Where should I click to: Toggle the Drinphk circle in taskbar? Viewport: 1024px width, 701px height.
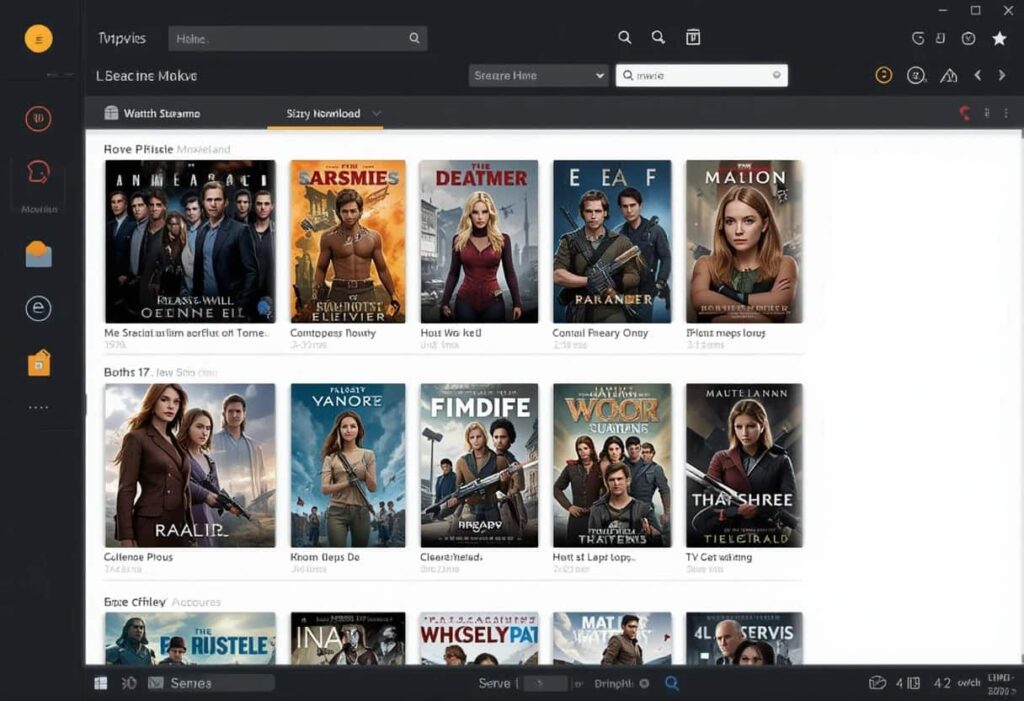645,683
